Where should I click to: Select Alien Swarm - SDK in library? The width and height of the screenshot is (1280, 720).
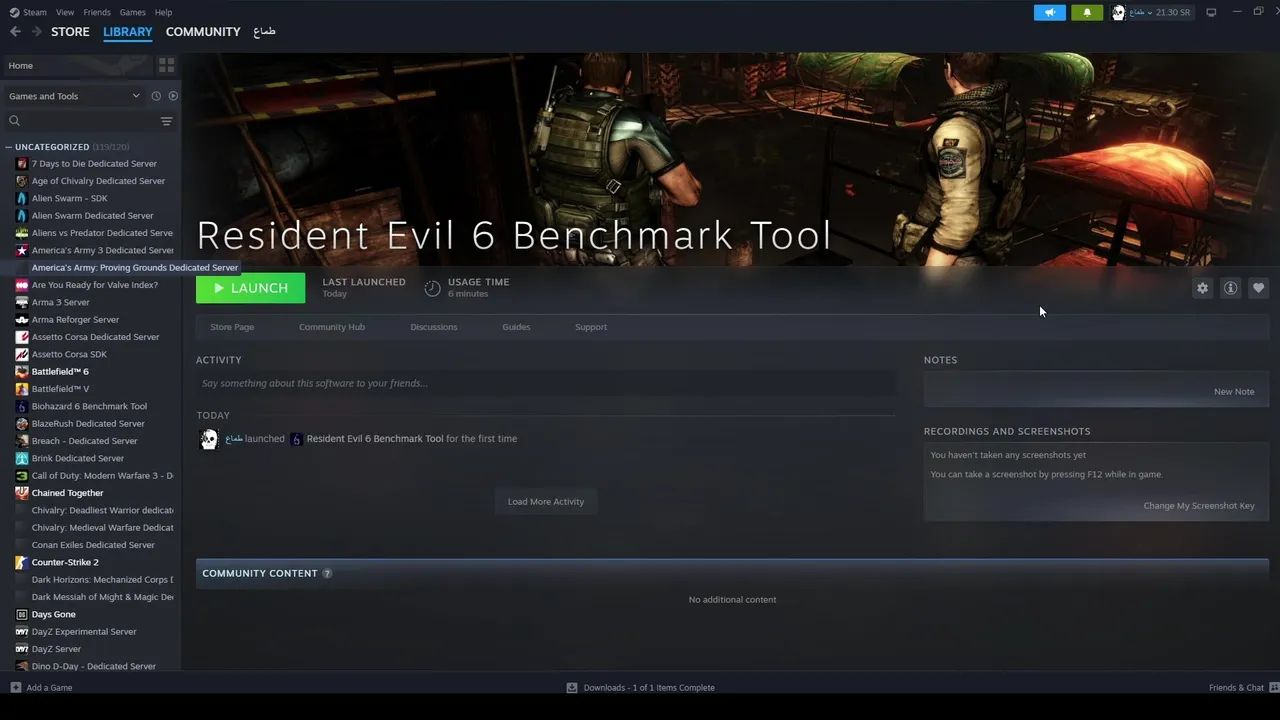point(69,198)
